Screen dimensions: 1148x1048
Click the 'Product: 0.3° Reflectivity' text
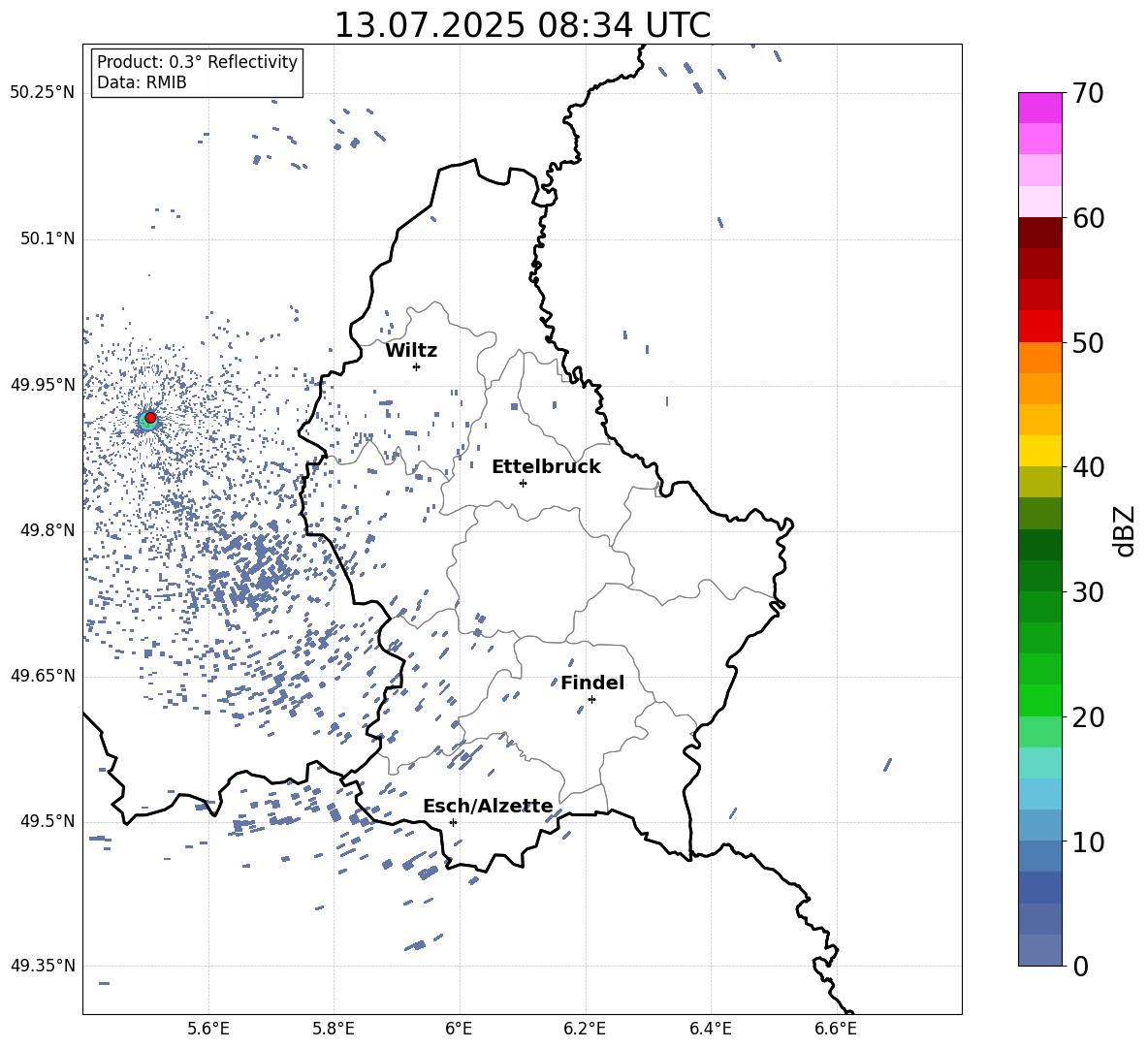click(197, 62)
